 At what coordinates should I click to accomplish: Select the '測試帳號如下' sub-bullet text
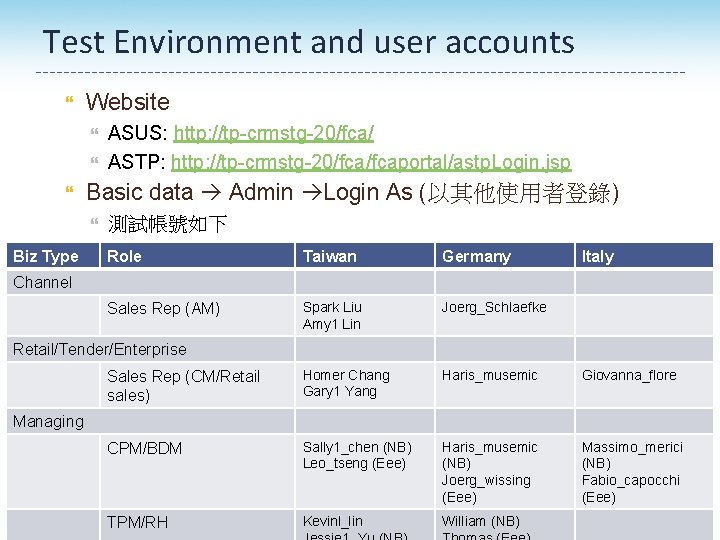167,224
